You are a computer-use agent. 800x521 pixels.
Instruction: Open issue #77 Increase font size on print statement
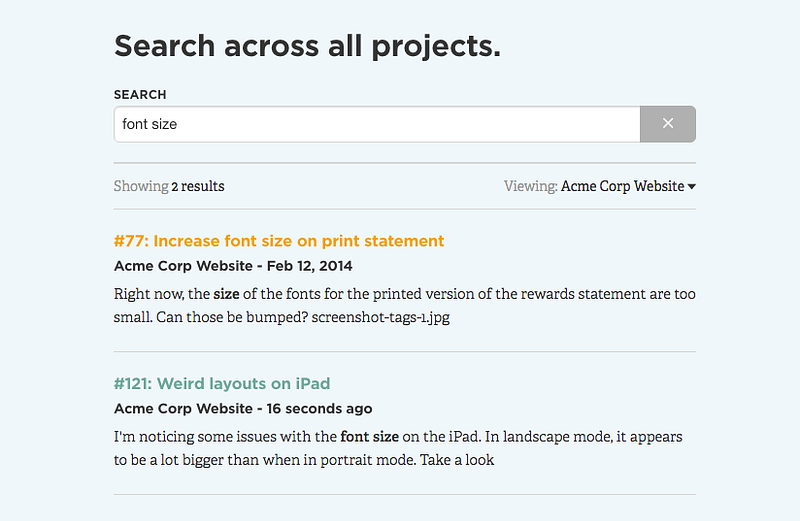click(x=279, y=241)
